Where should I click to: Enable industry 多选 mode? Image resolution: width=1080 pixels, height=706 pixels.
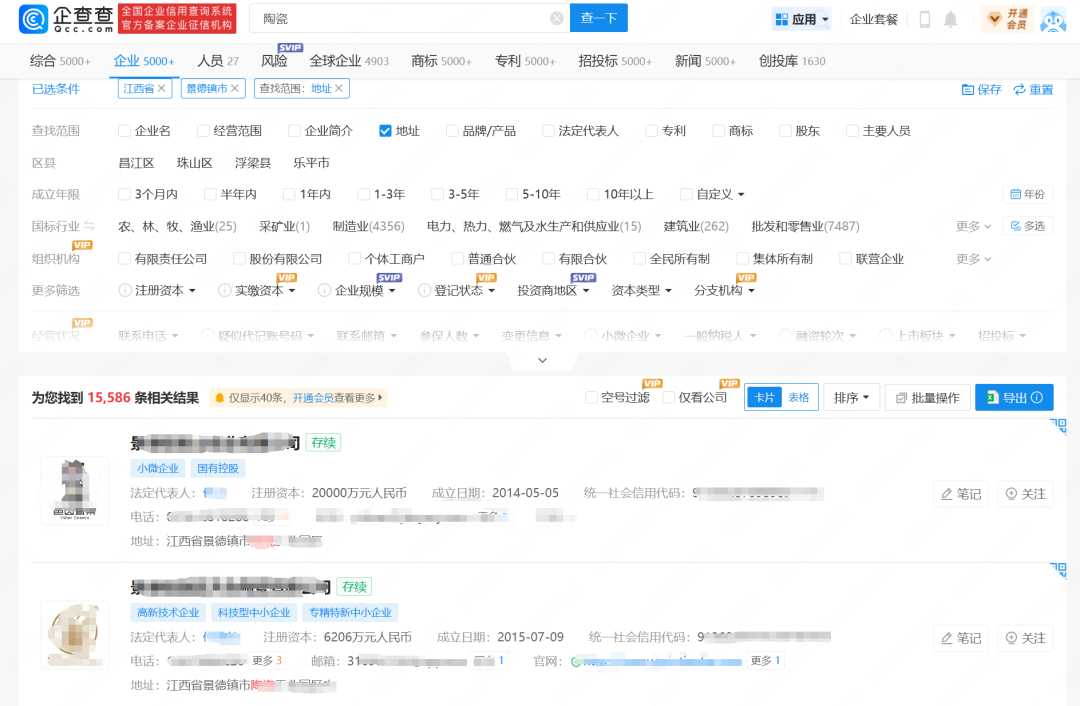1027,226
